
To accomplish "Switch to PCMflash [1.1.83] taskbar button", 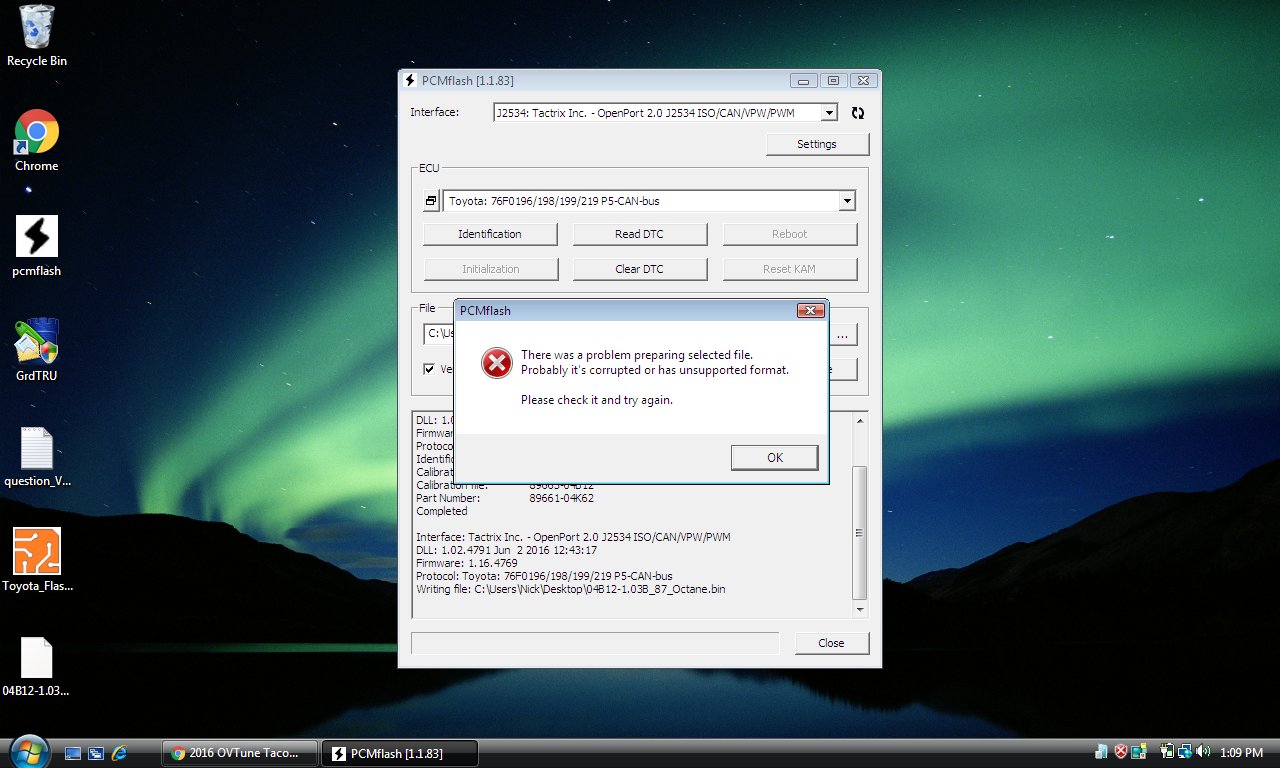I will 400,753.
